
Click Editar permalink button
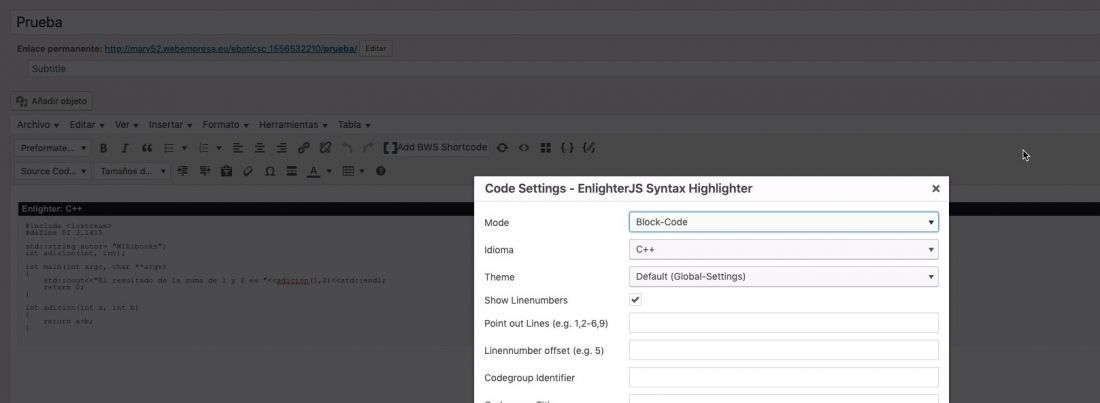click(x=376, y=49)
